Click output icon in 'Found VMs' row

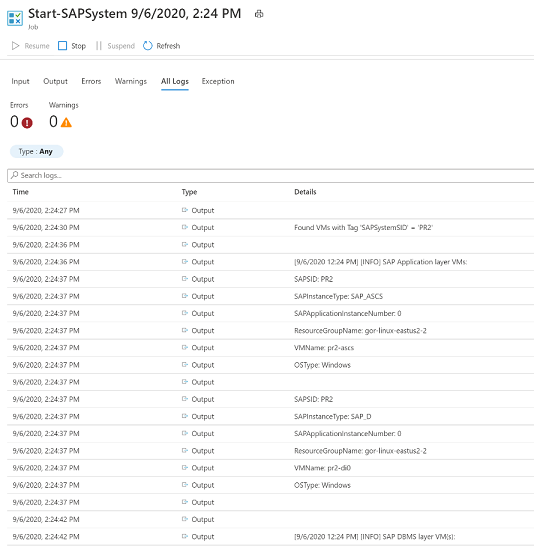coord(185,227)
